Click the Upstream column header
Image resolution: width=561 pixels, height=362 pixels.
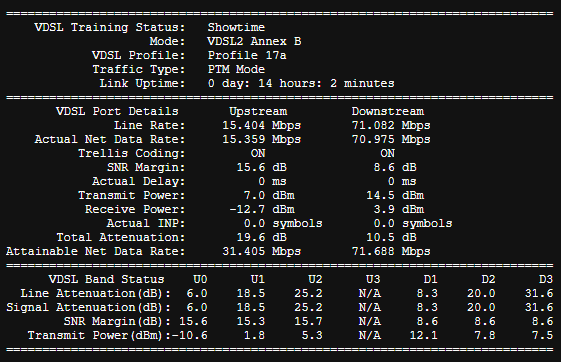(258, 111)
